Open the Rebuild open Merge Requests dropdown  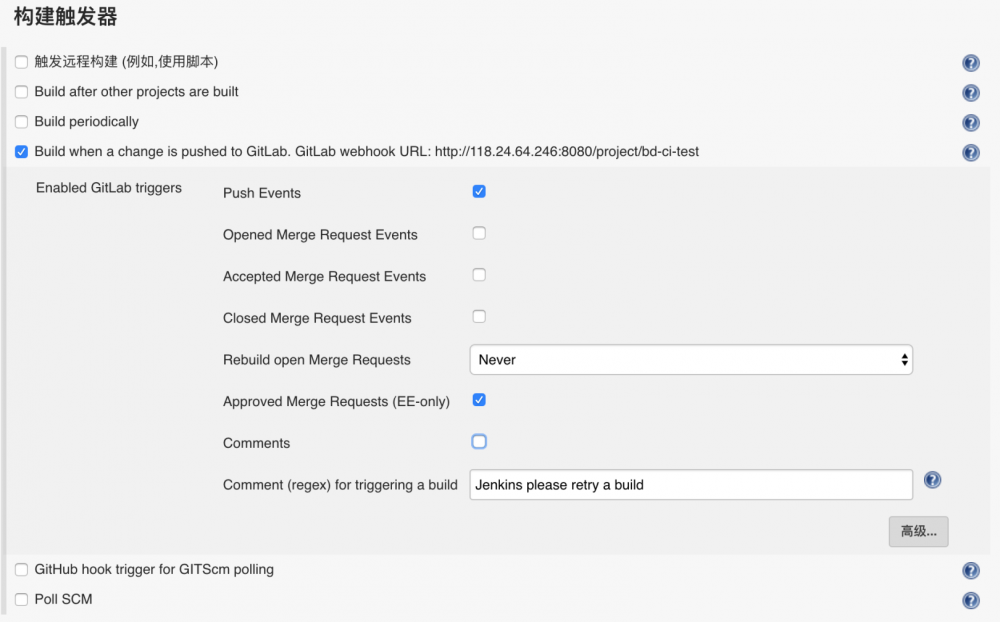click(x=691, y=359)
